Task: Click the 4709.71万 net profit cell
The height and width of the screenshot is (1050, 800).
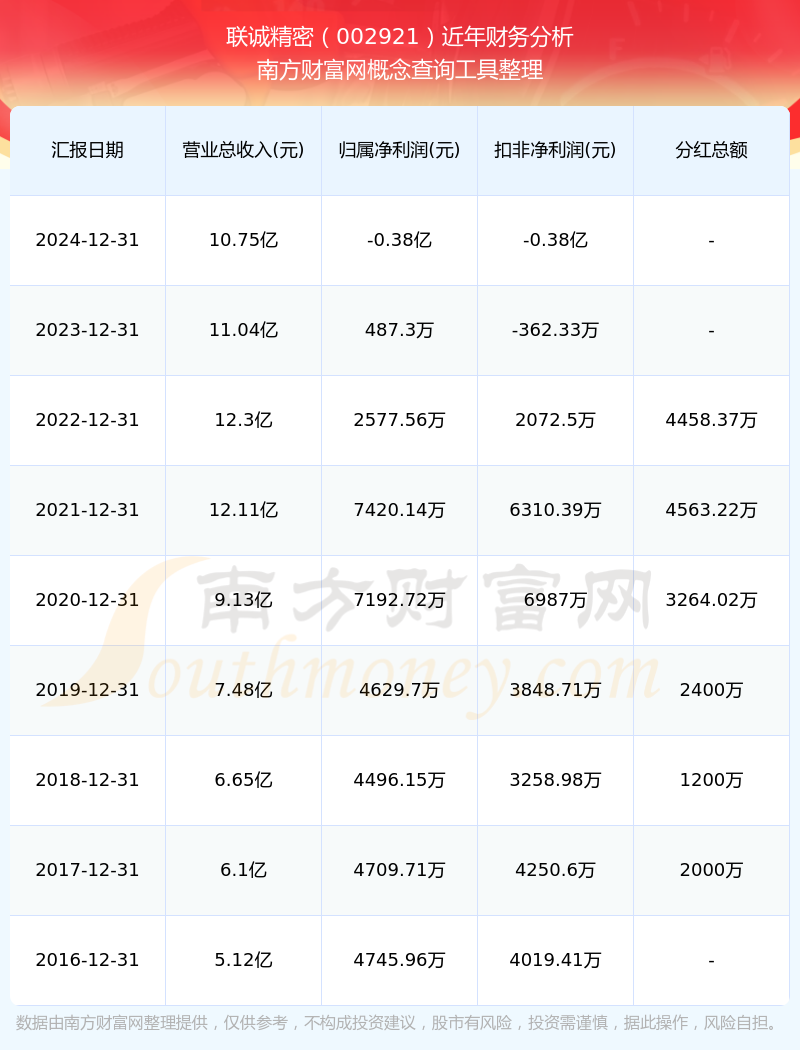Action: [399, 870]
